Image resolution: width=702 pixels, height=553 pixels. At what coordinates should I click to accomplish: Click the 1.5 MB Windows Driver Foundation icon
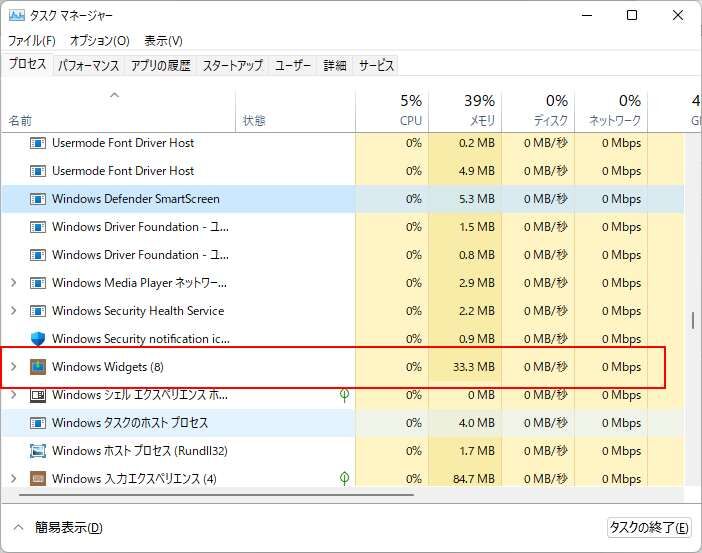[38, 227]
